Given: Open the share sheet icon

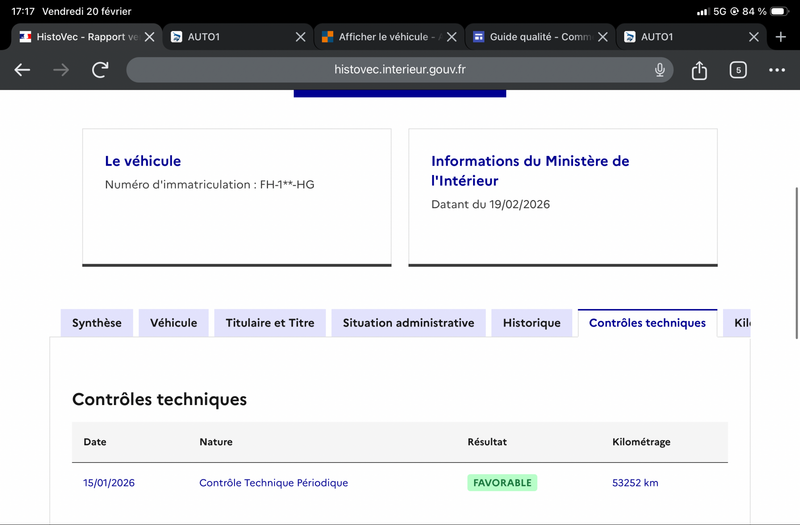Looking at the screenshot, I should coord(699,70).
